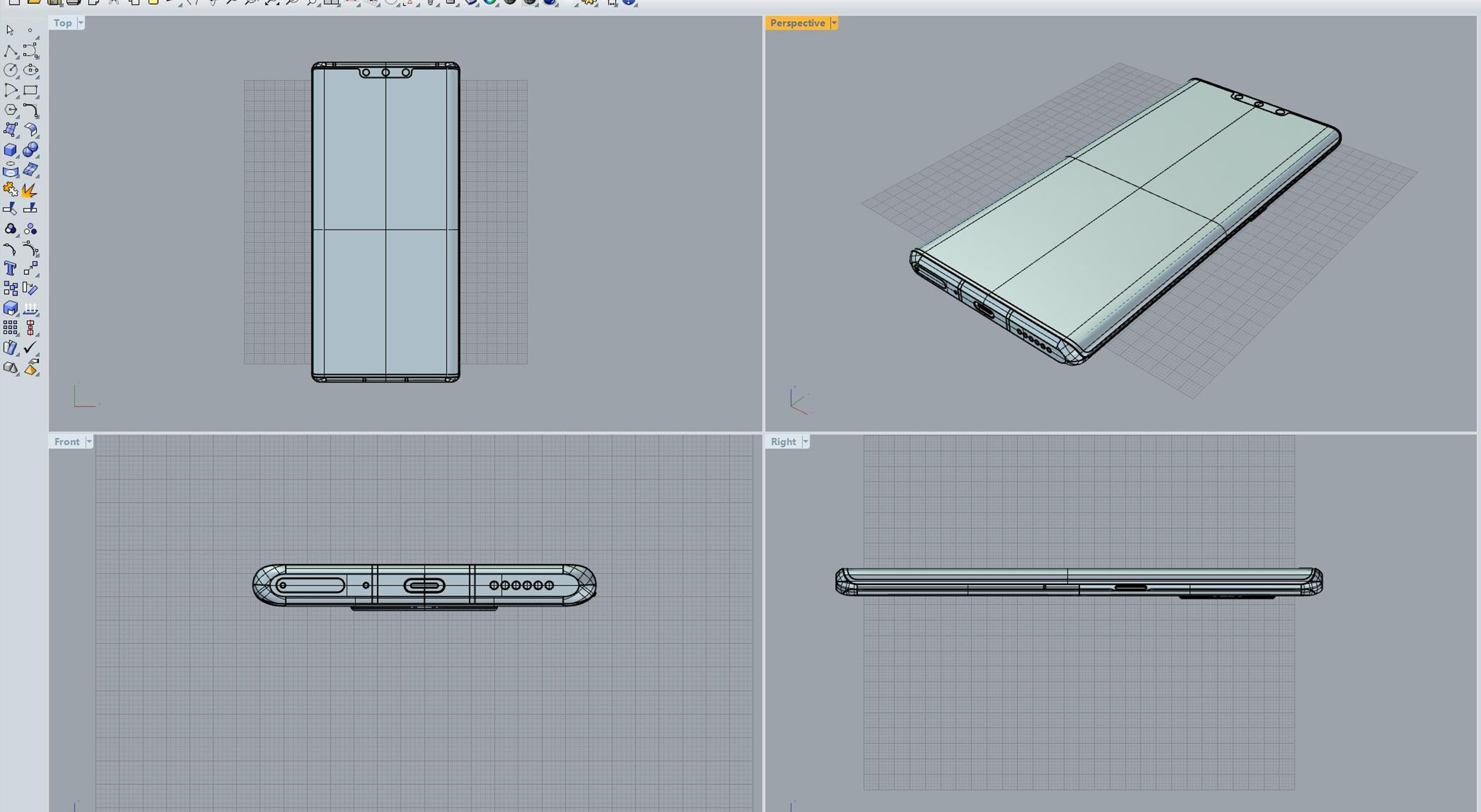Open the Front viewport dropdown arrow
Image resolution: width=1481 pixels, height=812 pixels.
(89, 441)
